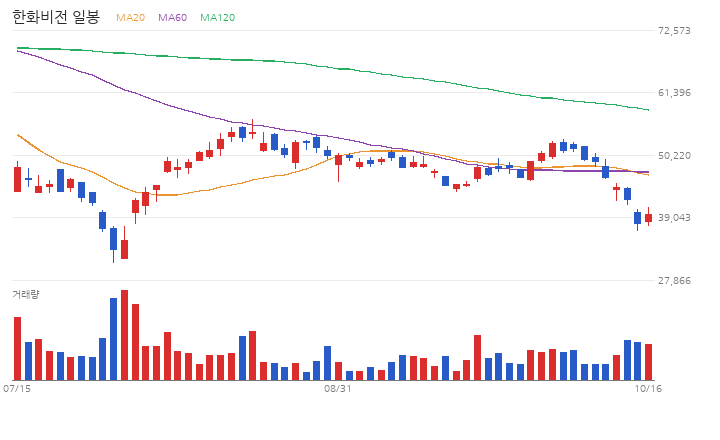Click the 61,396 price axis label
This screenshot has width=720, height=440.
(674, 93)
